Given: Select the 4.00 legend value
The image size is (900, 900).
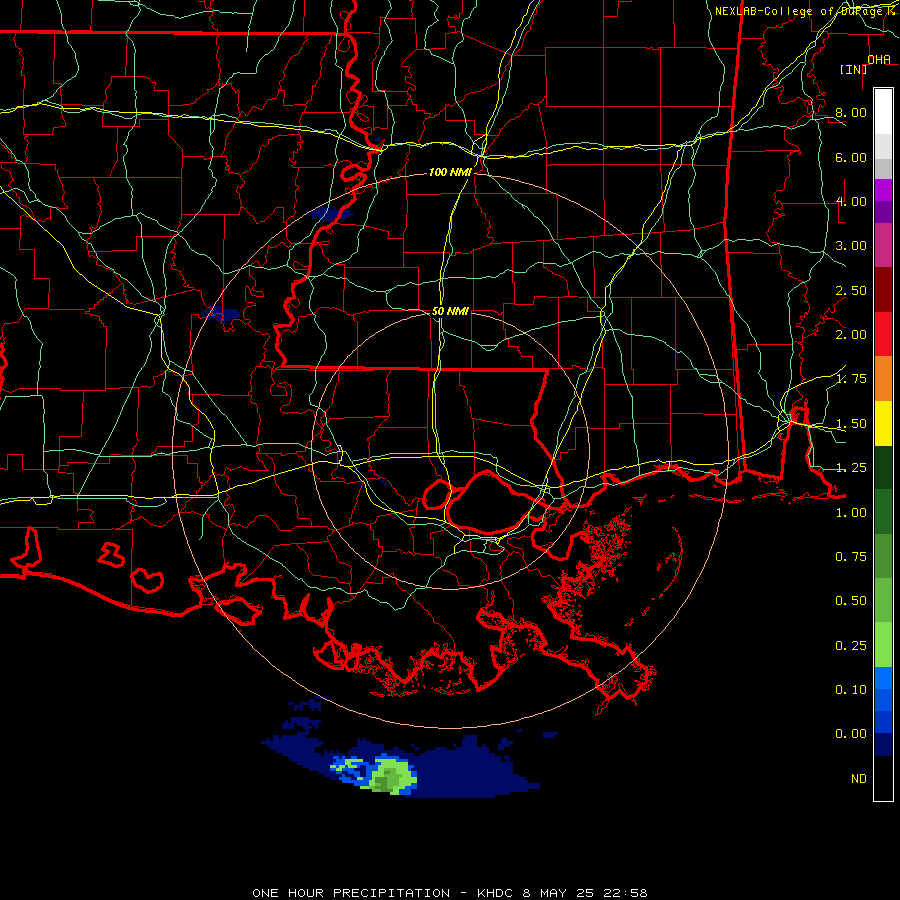Looking at the screenshot, I should tap(851, 201).
